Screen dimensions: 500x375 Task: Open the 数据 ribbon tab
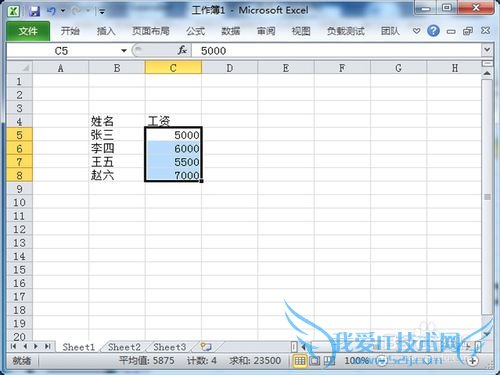[231, 31]
